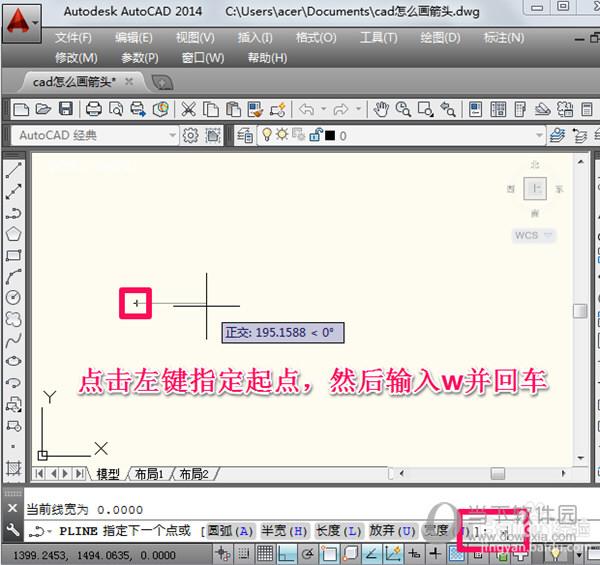Open the 编辑(E) menu

134,37
